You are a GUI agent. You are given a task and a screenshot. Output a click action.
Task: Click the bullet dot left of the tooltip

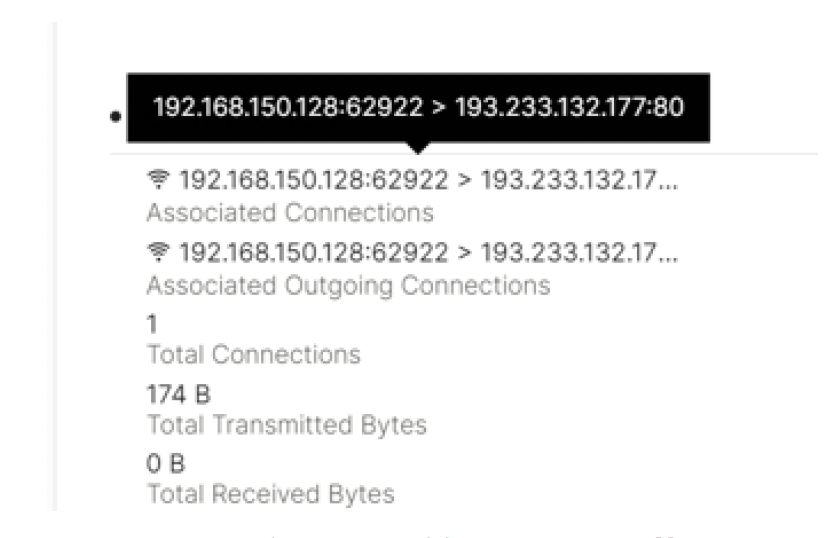pyautogui.click(x=117, y=116)
